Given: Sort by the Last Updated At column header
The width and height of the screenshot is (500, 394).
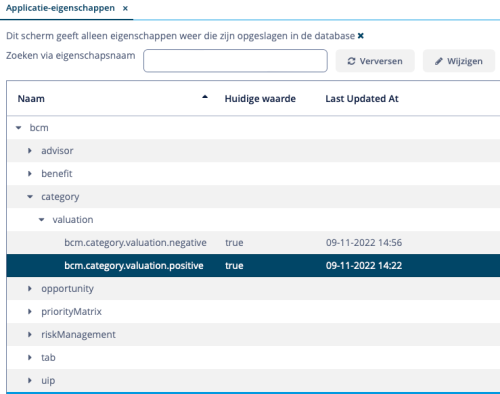Looking at the screenshot, I should point(362,99).
